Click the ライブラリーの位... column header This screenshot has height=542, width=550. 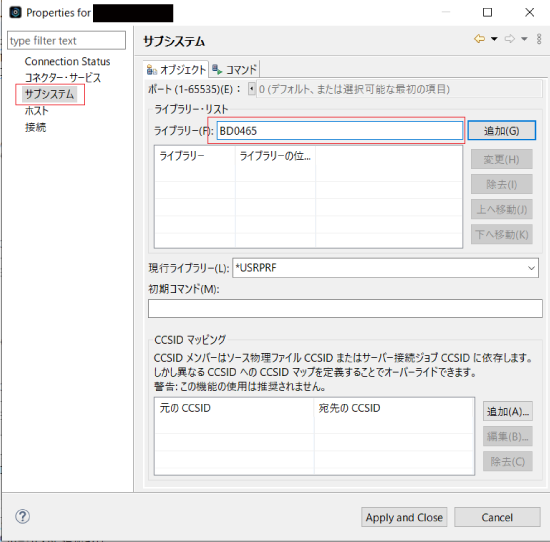pyautogui.click(x=275, y=156)
